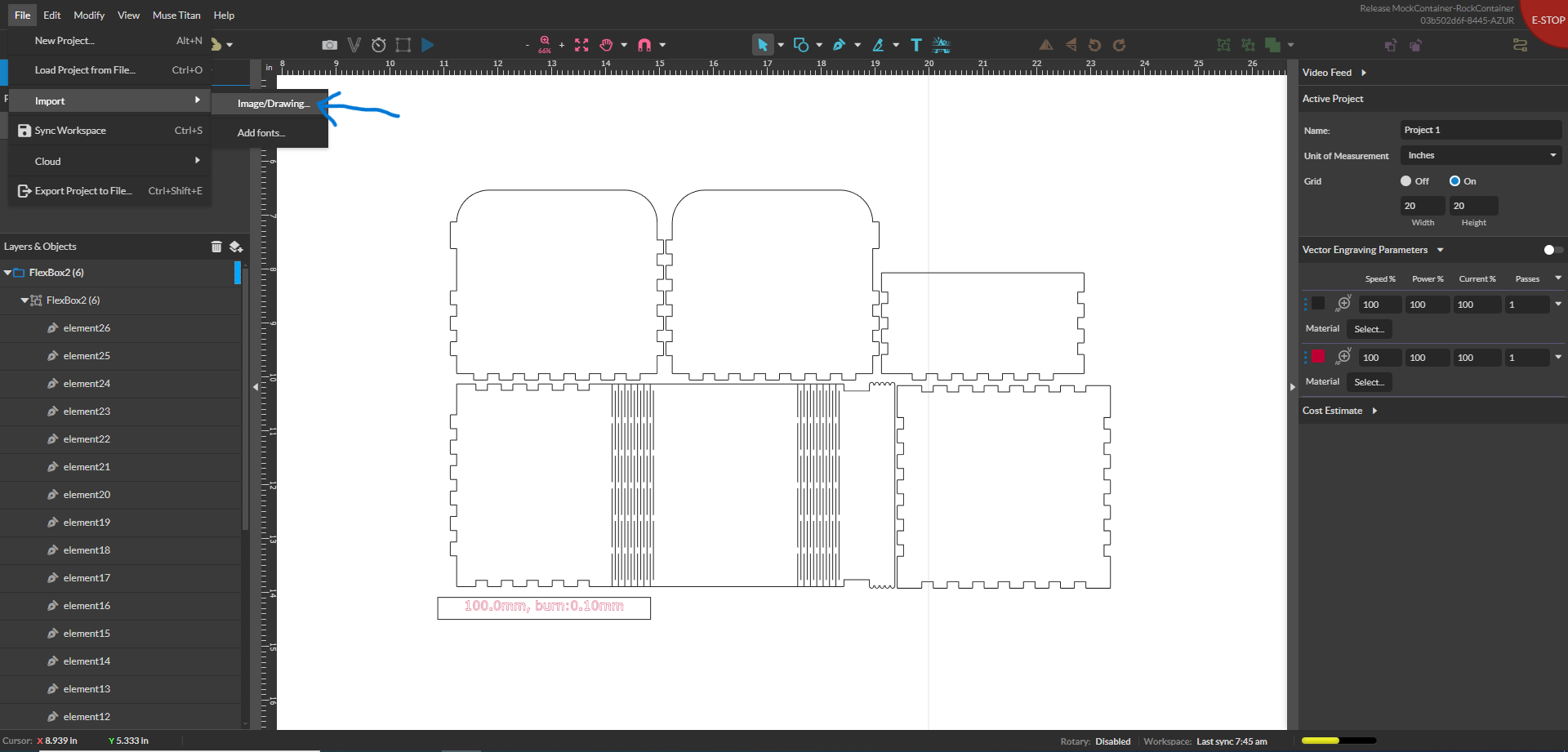1568x752 pixels.
Task: Select the pan hand tool
Action: click(x=606, y=45)
